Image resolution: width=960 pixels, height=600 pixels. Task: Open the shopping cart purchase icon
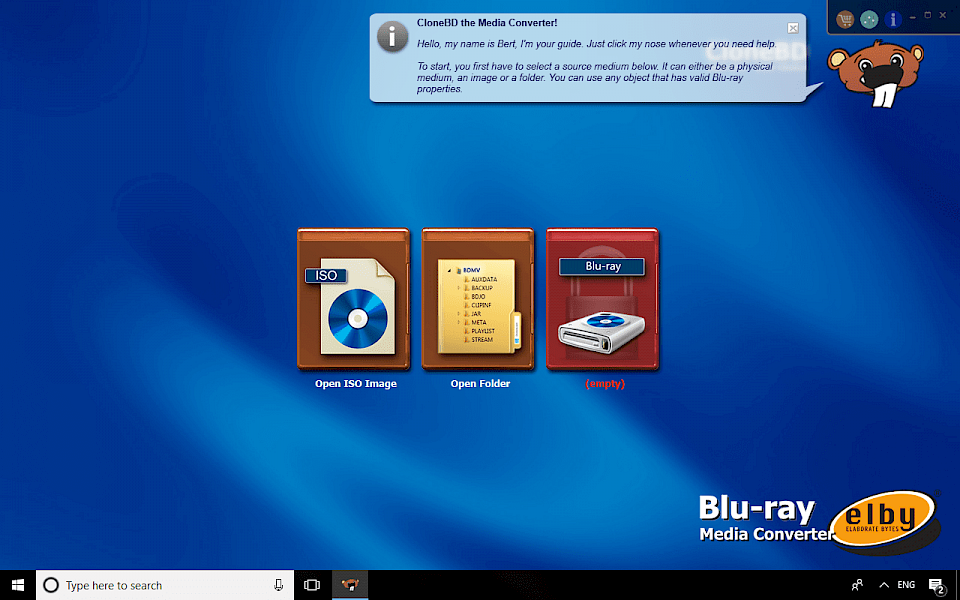click(x=845, y=20)
